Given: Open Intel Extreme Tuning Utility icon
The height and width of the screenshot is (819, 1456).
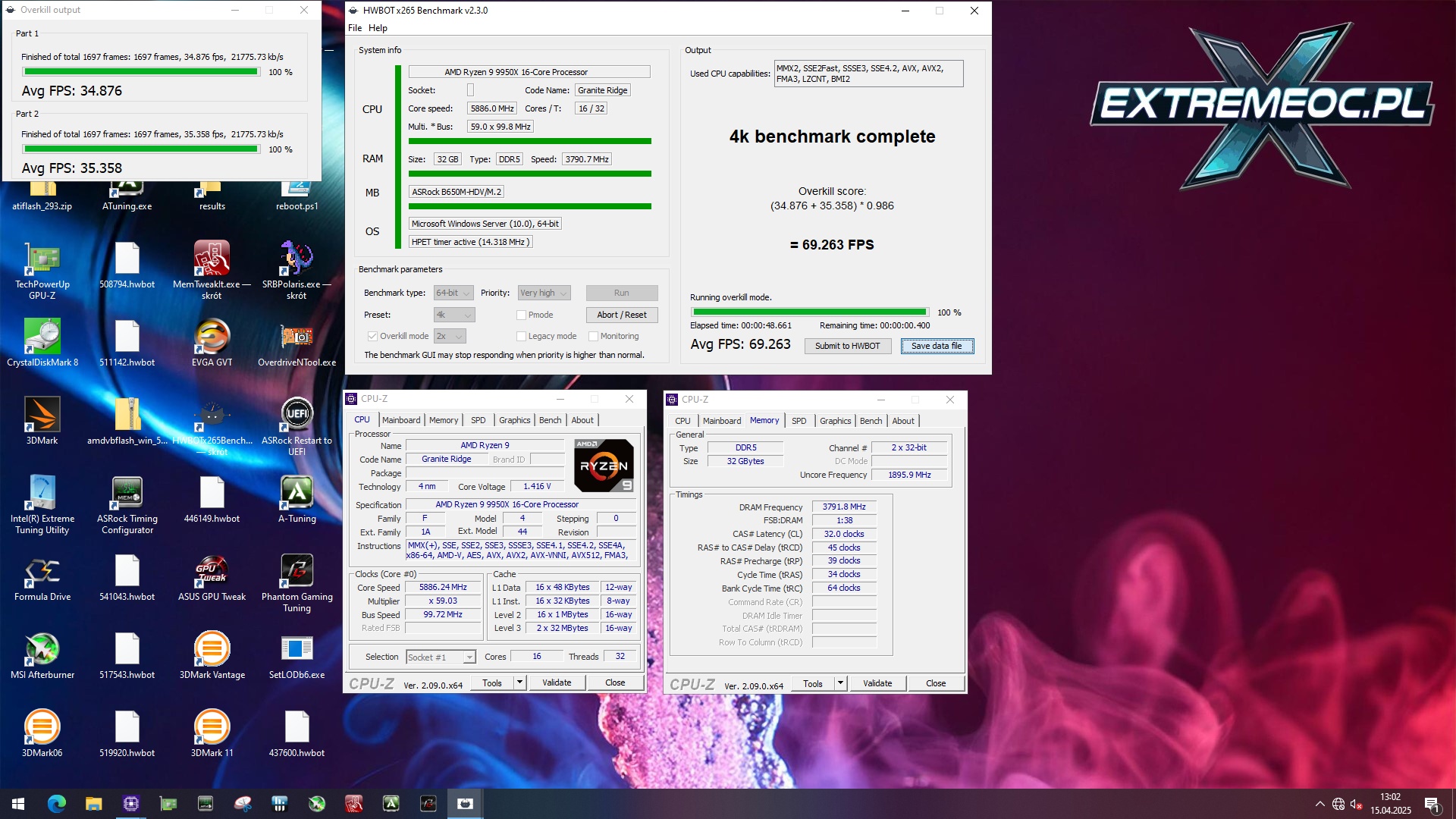Looking at the screenshot, I should point(42,505).
